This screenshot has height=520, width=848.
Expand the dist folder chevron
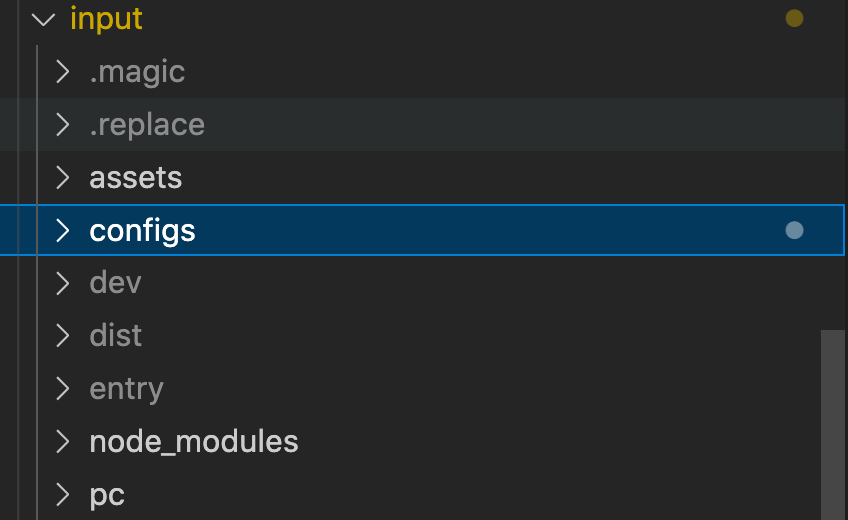point(63,335)
